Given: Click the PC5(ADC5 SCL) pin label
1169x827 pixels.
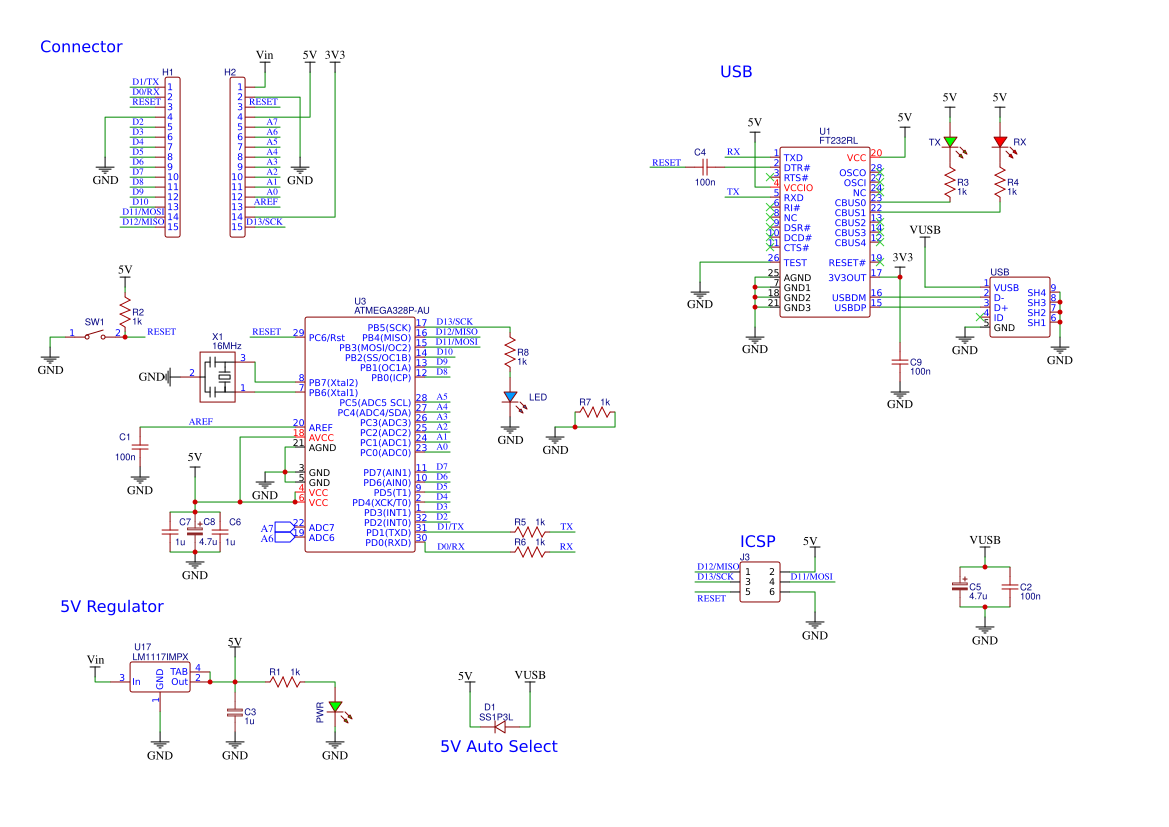Looking at the screenshot, I should coord(375,403).
